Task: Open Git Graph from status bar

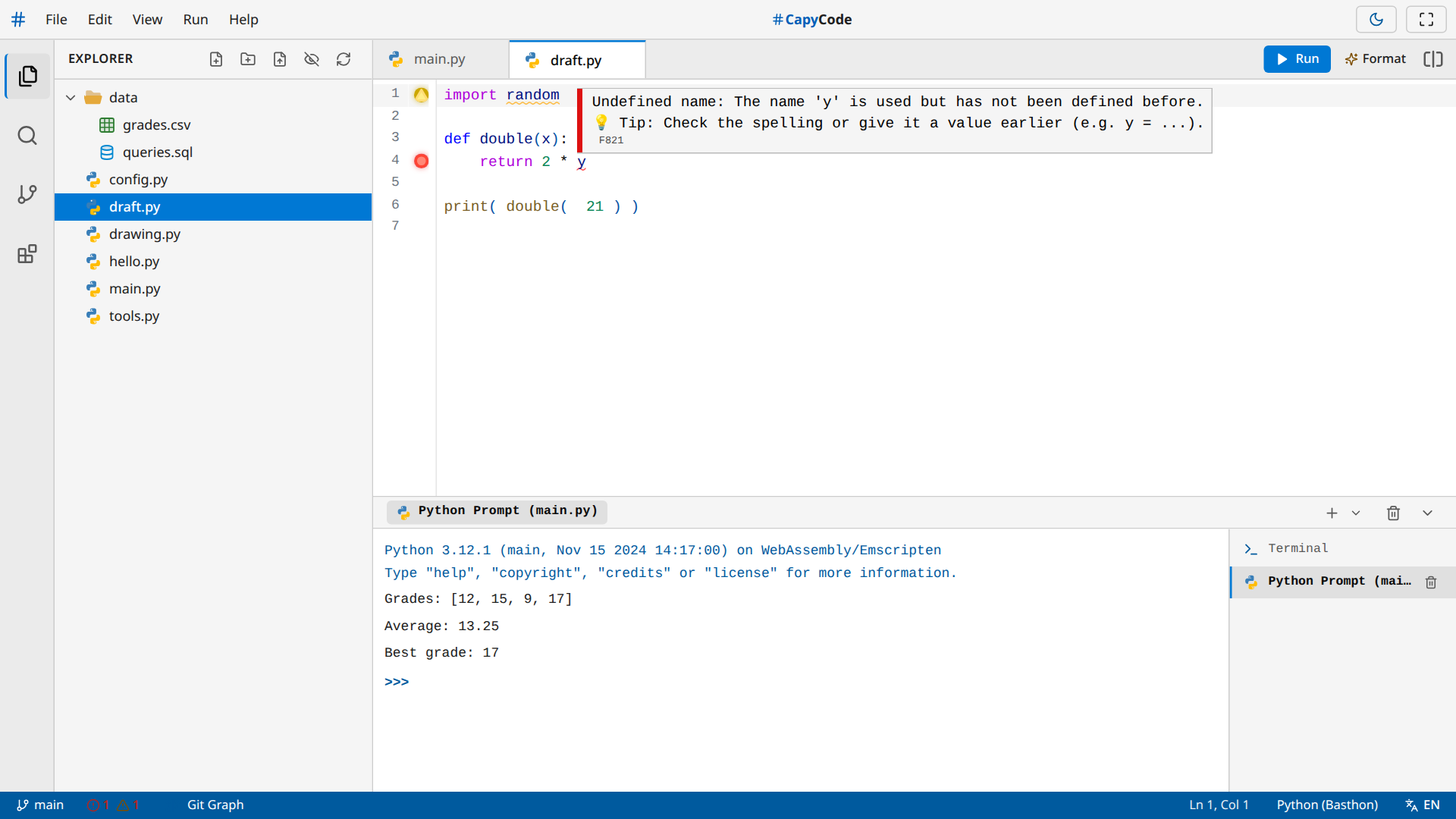Action: click(215, 805)
